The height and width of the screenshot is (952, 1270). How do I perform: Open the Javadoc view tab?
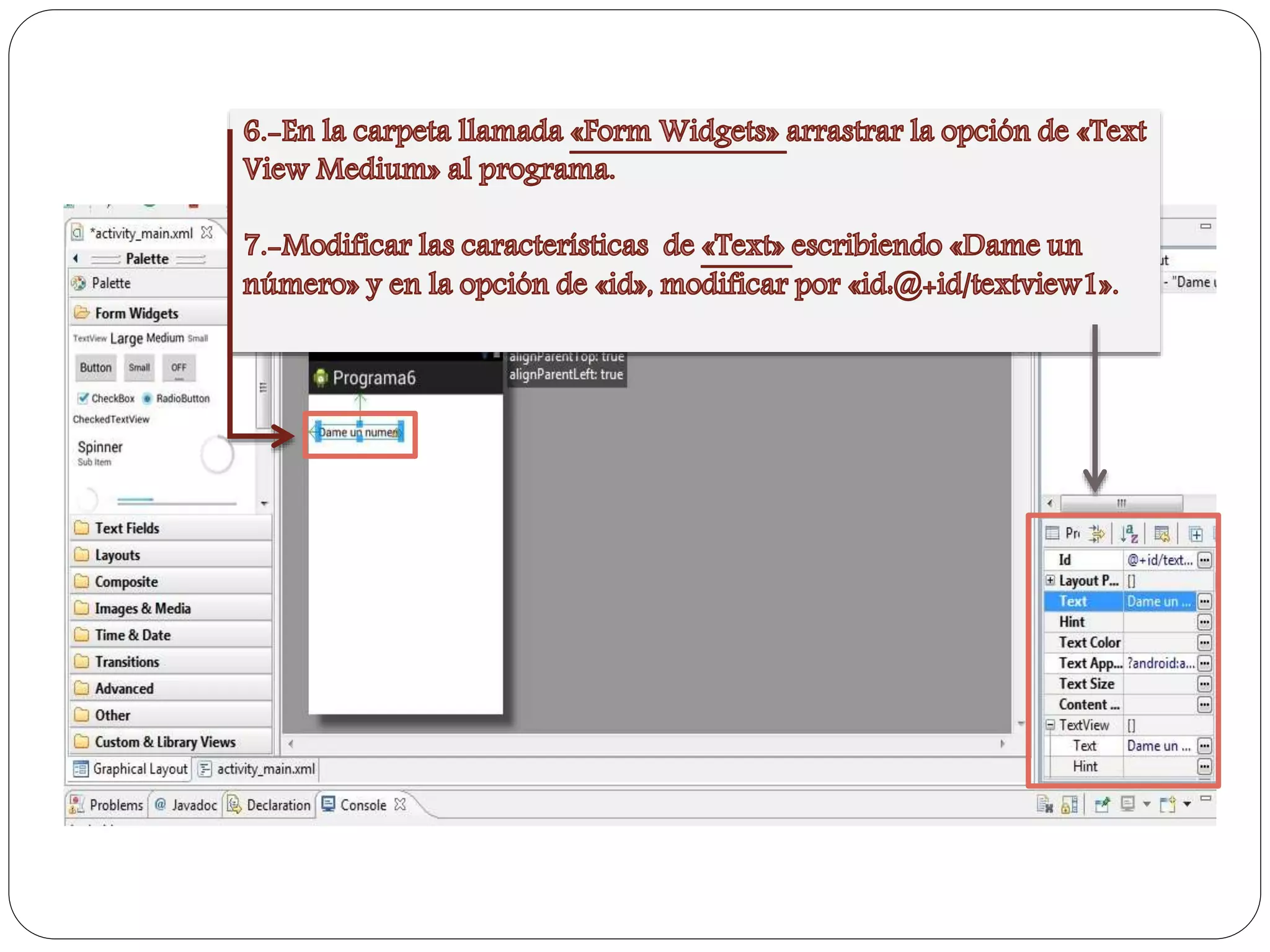185,804
